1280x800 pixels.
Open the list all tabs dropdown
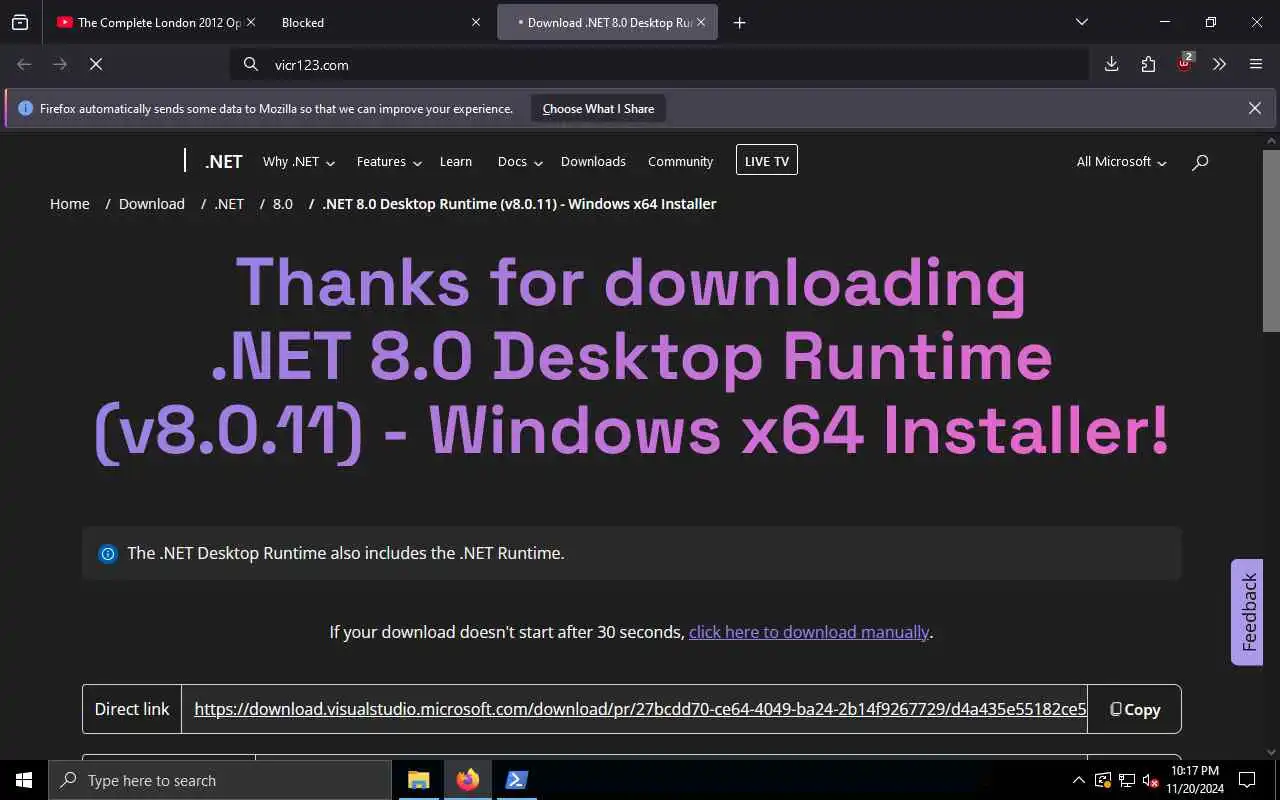click(x=1082, y=22)
